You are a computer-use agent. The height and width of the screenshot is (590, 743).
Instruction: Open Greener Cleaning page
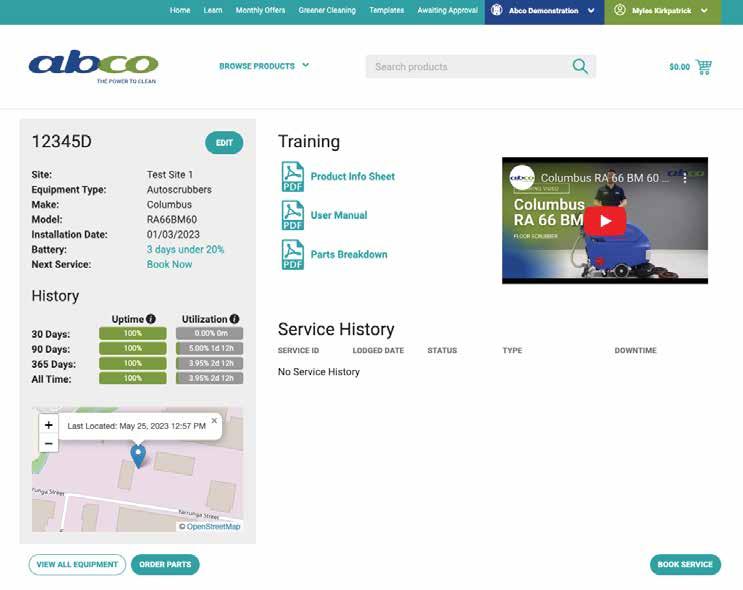click(x=327, y=10)
